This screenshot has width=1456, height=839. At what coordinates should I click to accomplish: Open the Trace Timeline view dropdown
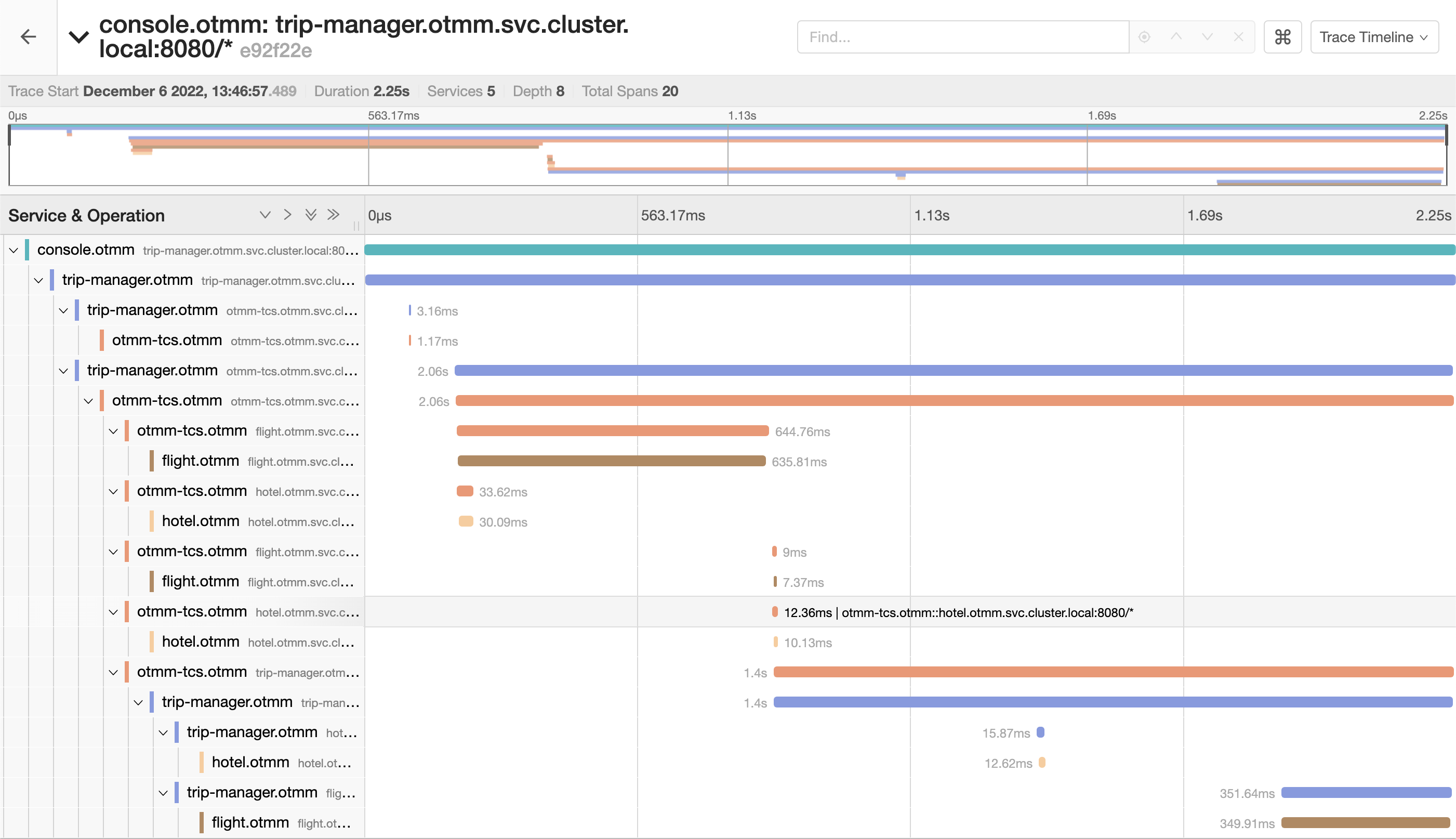(1374, 37)
